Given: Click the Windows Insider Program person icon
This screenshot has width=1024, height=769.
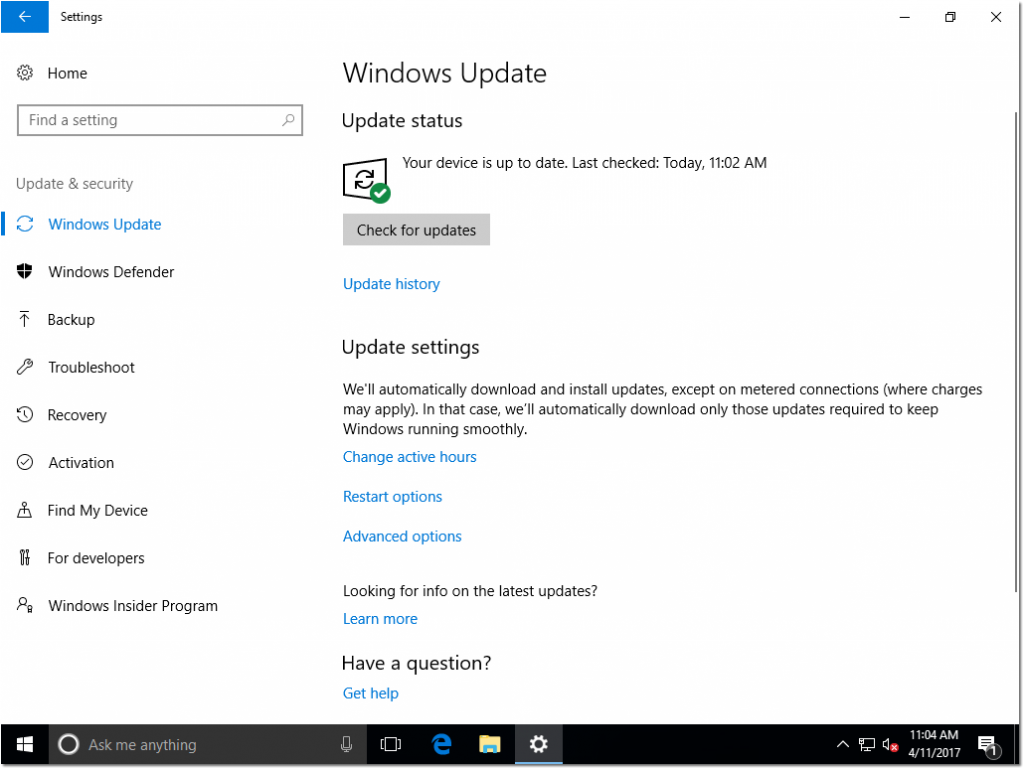Looking at the screenshot, I should pyautogui.click(x=25, y=605).
